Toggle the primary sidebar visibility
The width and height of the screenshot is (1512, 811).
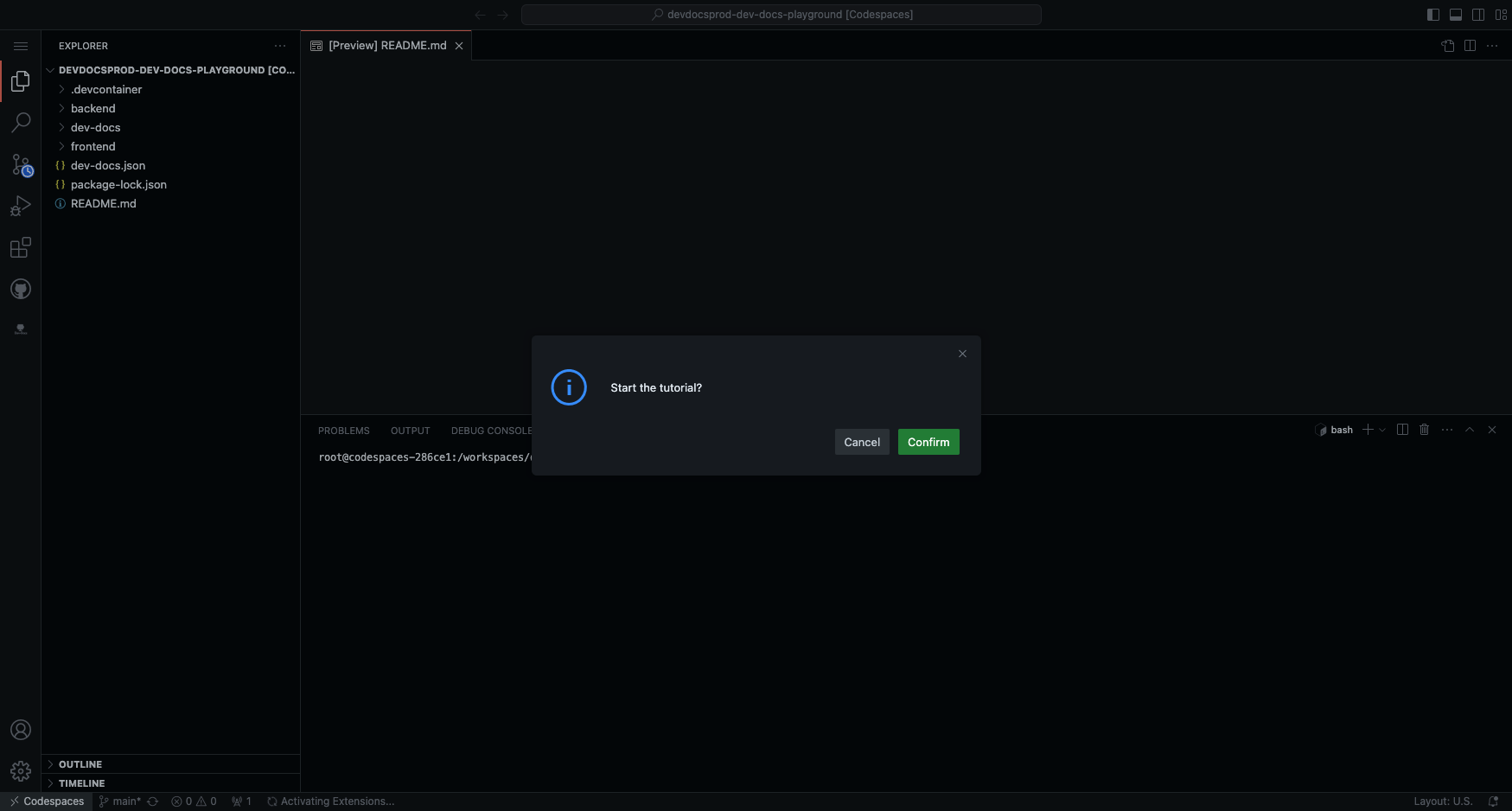coord(1432,15)
